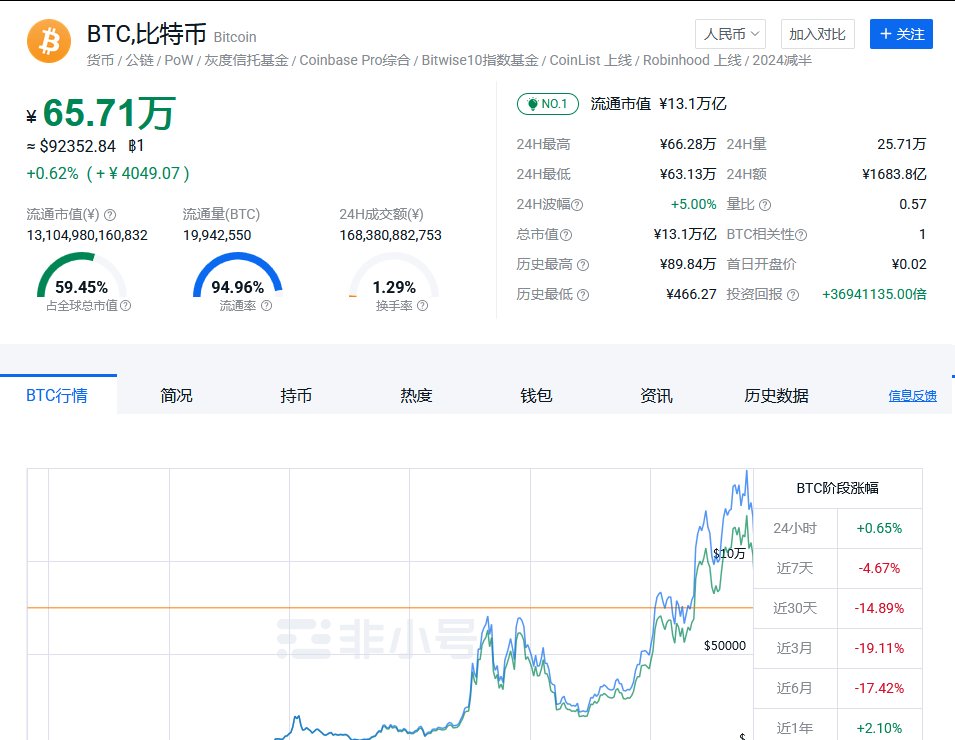Click the 近30天 -14.89% row
Viewport: 955px width, 740px height.
tap(838, 608)
